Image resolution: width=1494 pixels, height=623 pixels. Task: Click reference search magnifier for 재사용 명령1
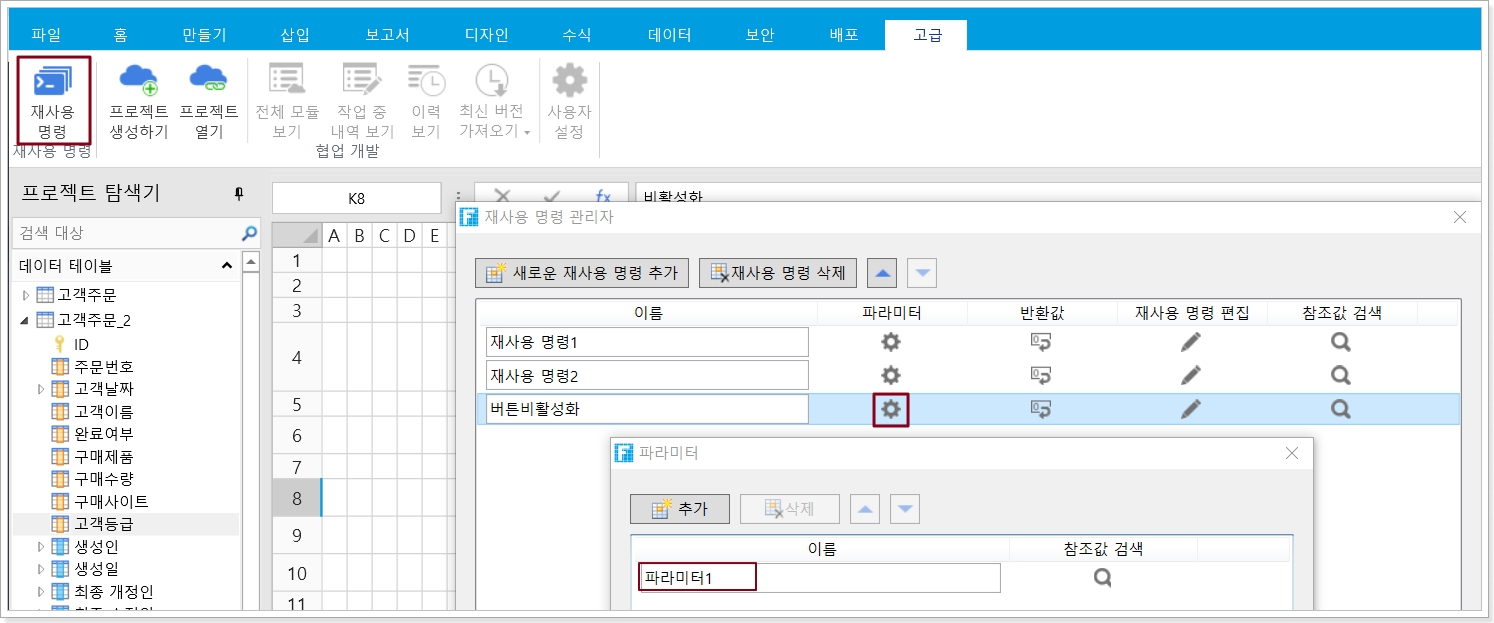pyautogui.click(x=1341, y=342)
